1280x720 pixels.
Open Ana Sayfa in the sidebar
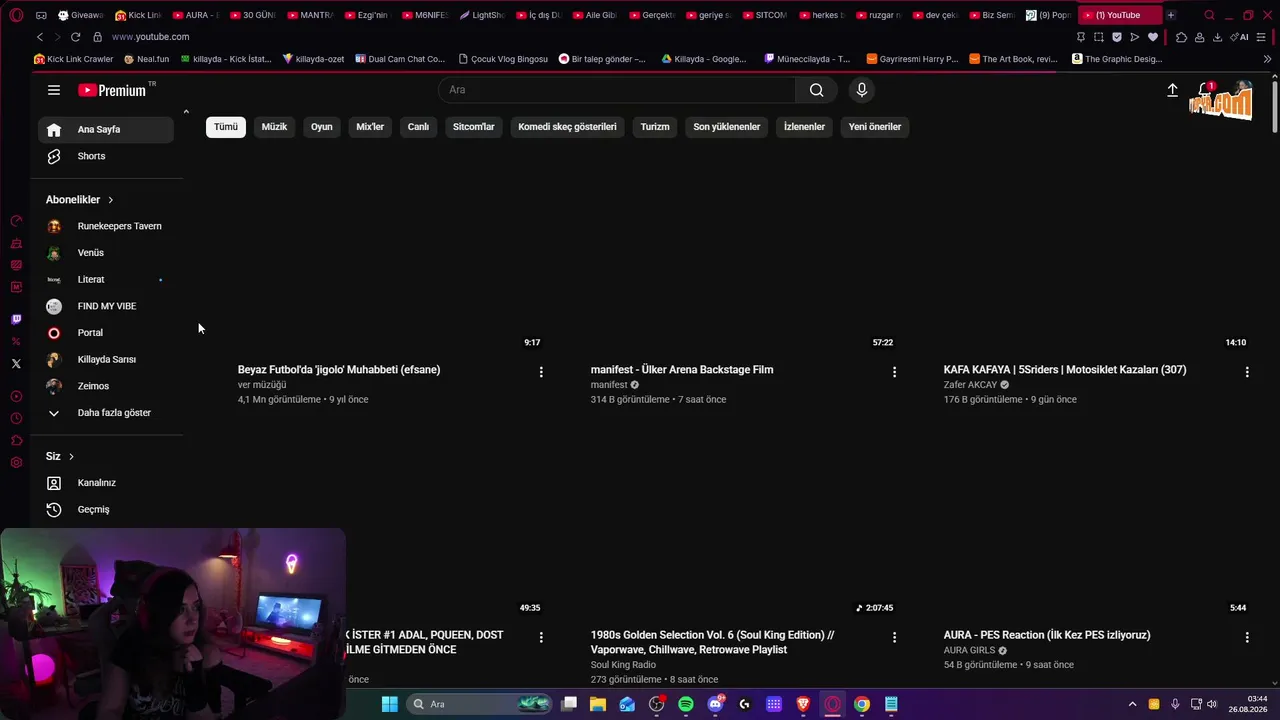(x=106, y=129)
